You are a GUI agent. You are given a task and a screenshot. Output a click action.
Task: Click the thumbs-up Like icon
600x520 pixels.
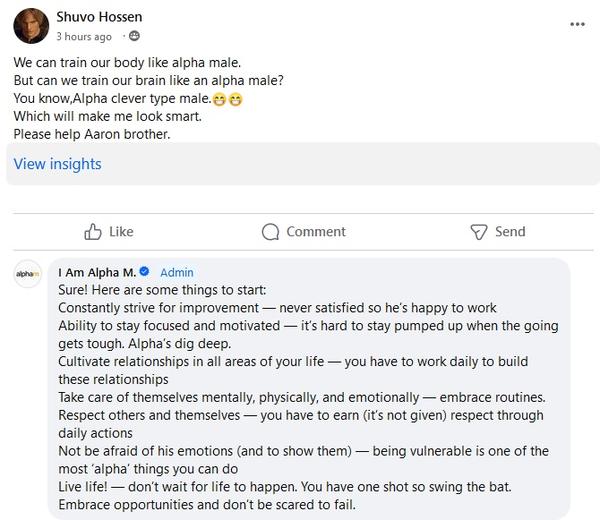pos(94,232)
